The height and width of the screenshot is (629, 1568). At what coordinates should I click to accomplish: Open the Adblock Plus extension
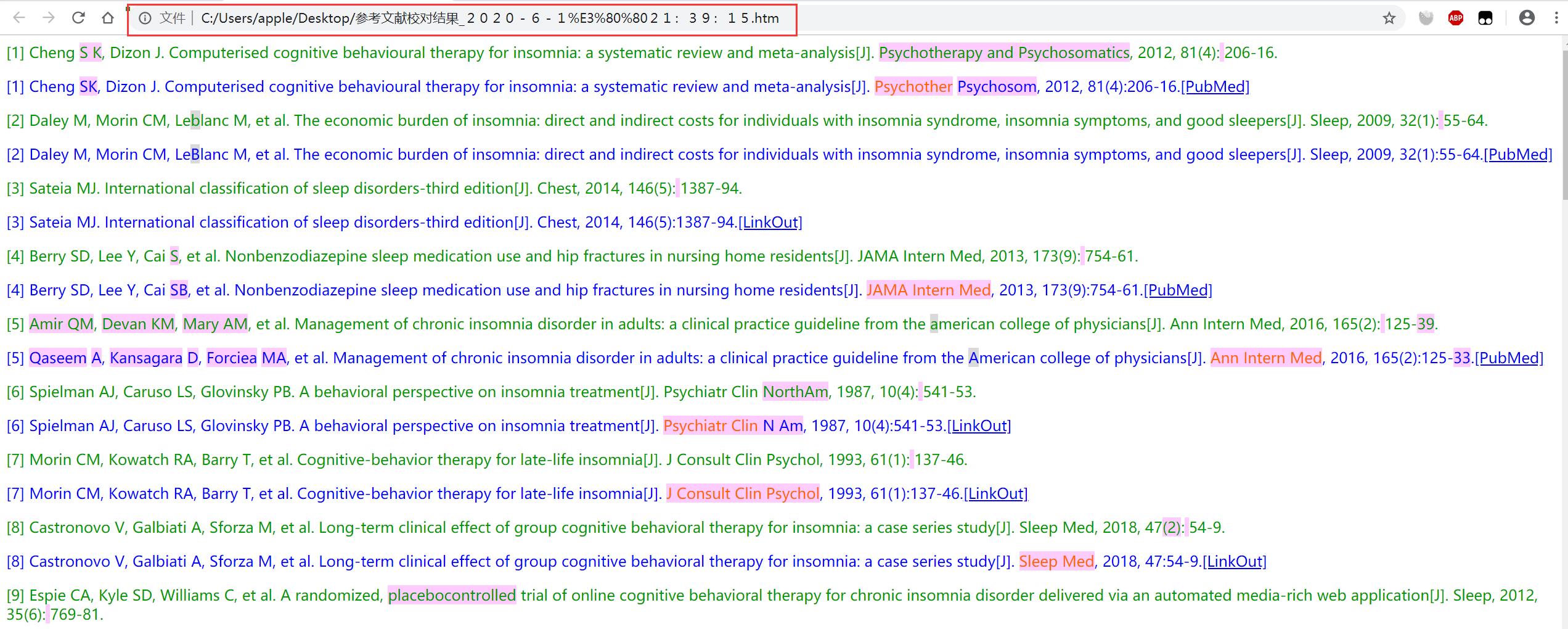tap(1456, 18)
